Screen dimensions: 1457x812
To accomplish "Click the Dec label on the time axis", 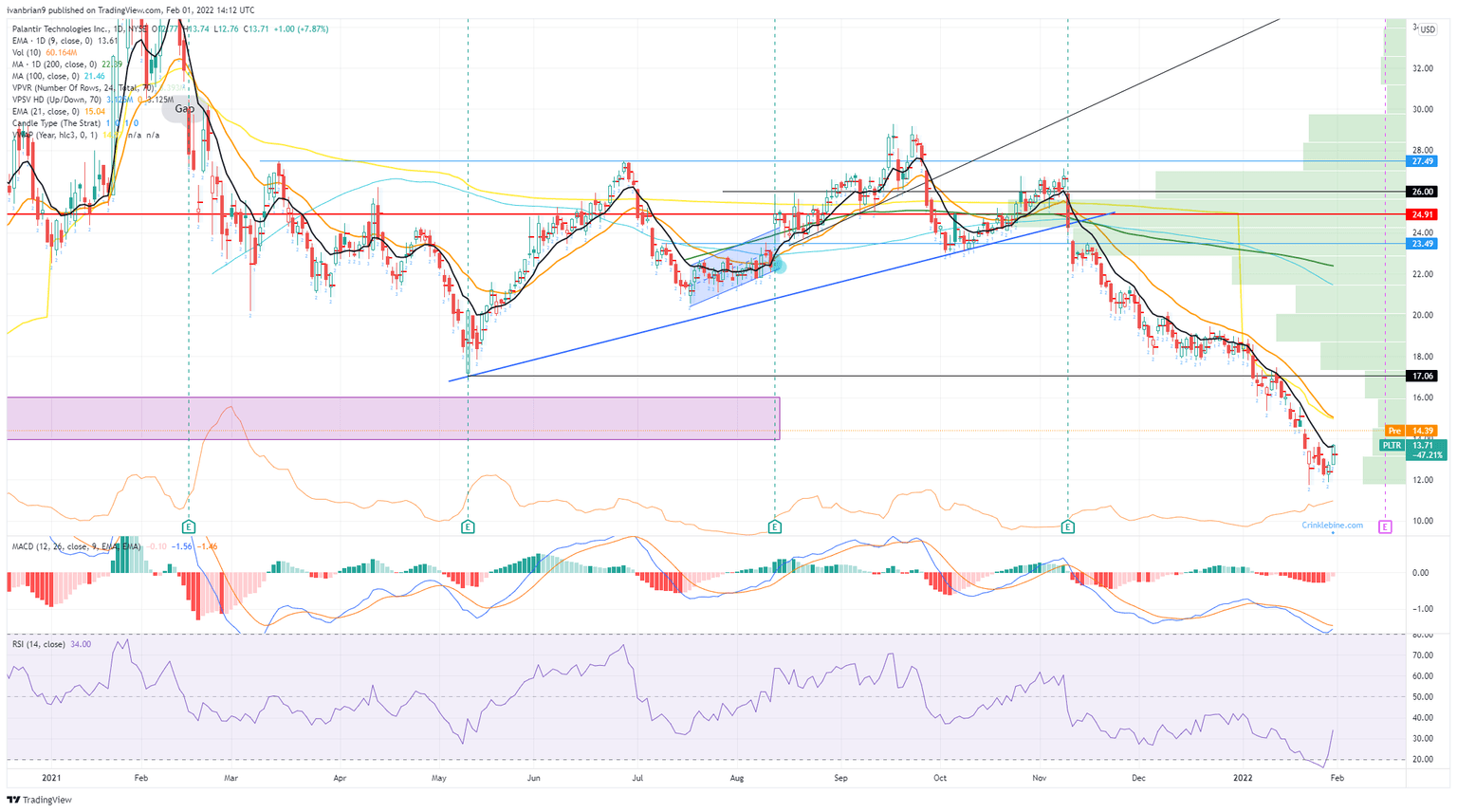I will pyautogui.click(x=1139, y=778).
